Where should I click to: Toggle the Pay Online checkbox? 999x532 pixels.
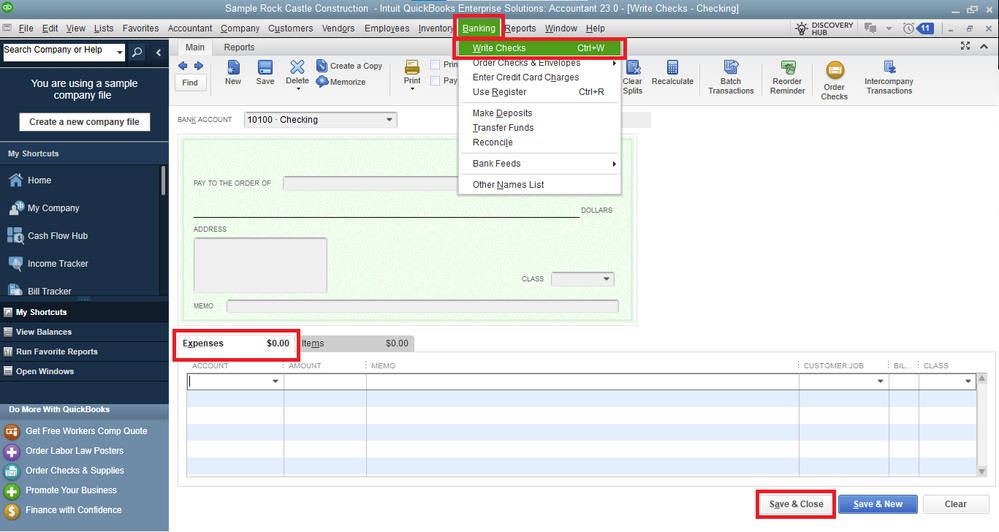(435, 80)
